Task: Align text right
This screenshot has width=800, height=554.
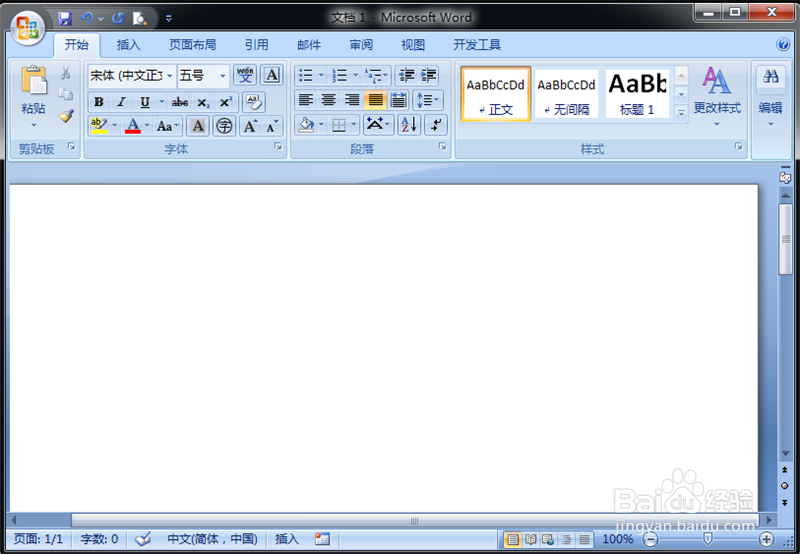Action: (x=352, y=100)
